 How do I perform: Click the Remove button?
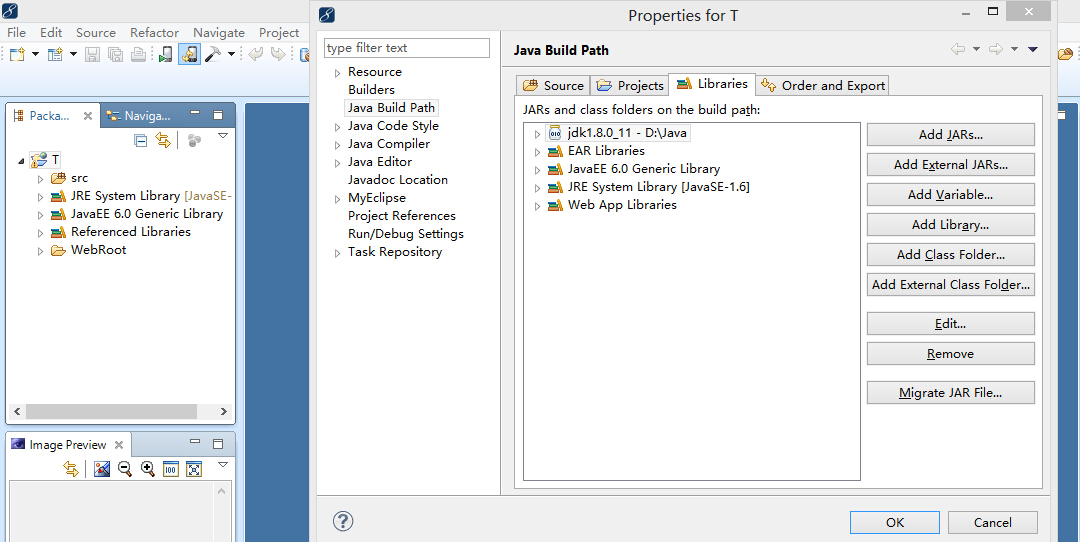point(951,354)
